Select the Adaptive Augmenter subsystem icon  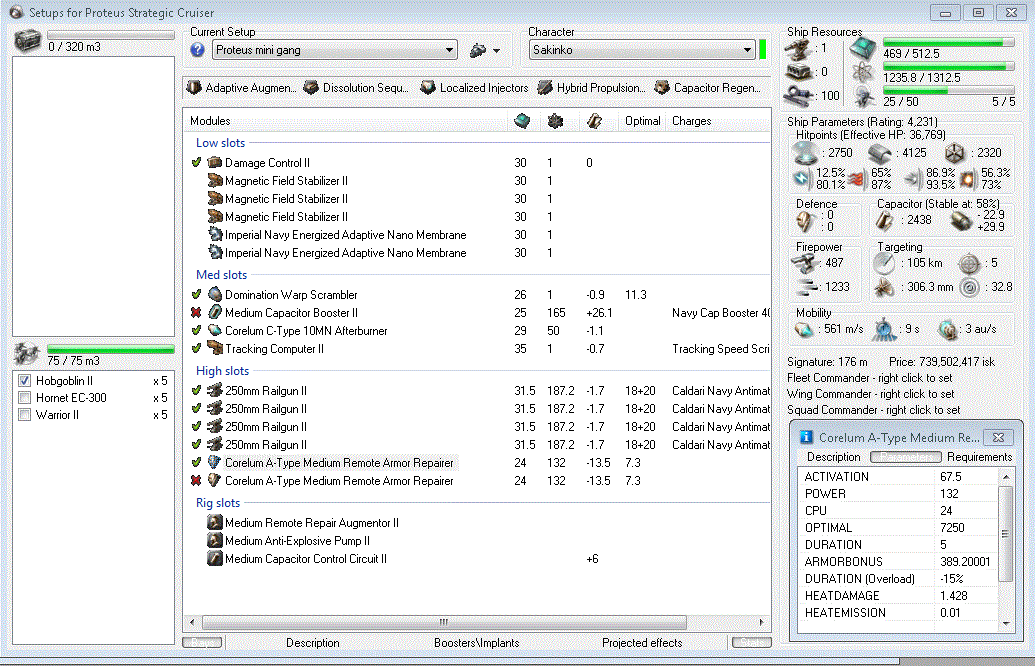coord(194,88)
